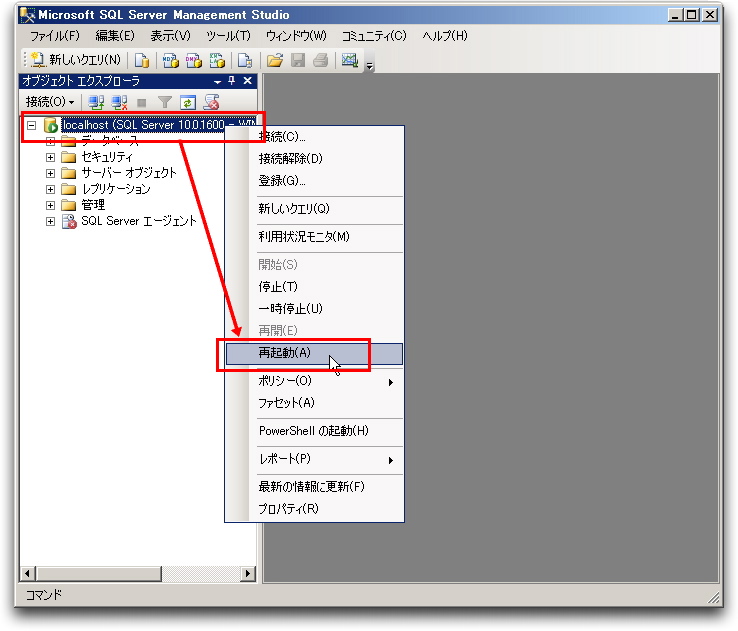Choose ファセット(A) in context menu
This screenshot has width=738, height=631.
(314, 403)
